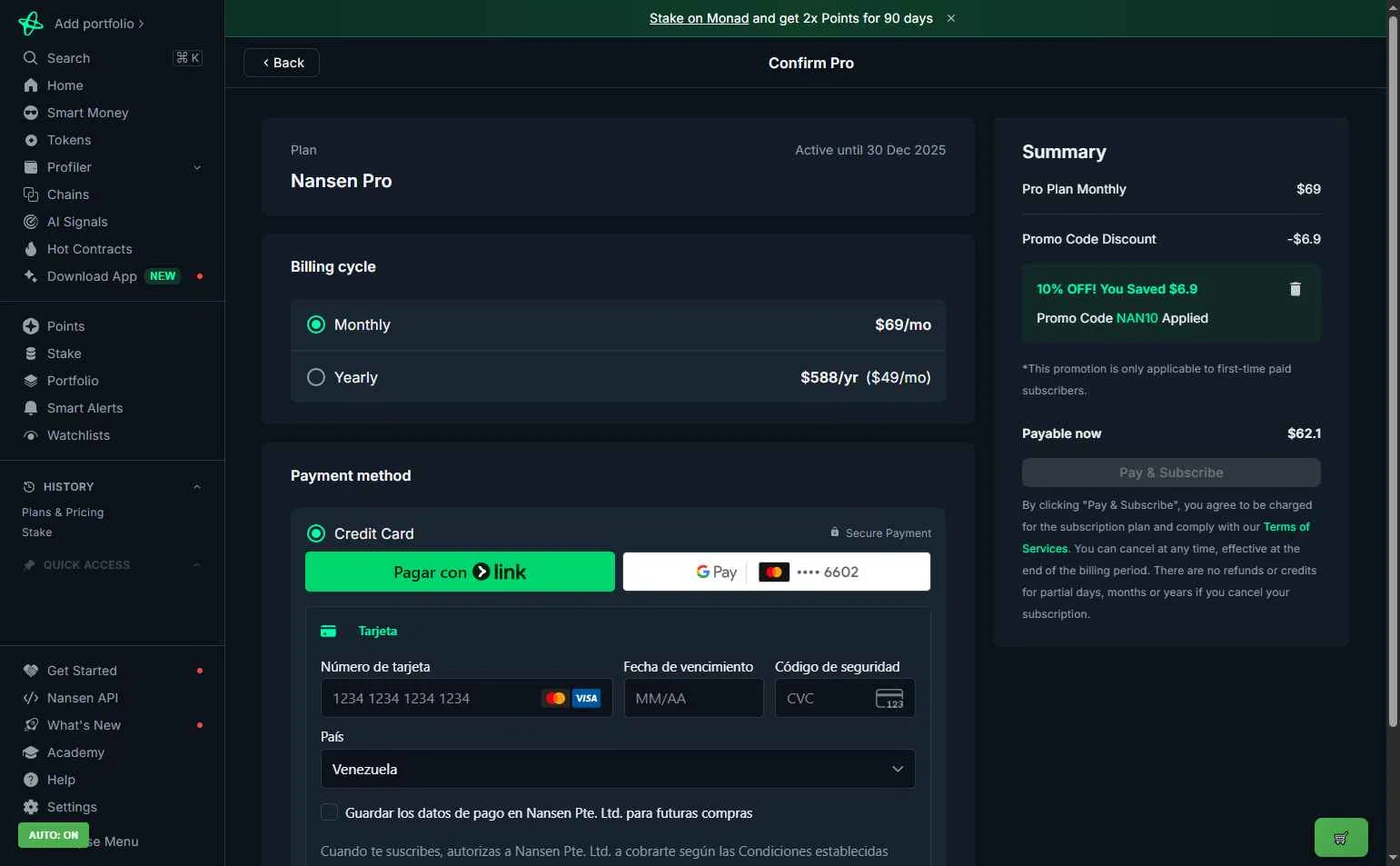Open Stake on Monad link
This screenshot has width=1400, height=866.
point(699,18)
